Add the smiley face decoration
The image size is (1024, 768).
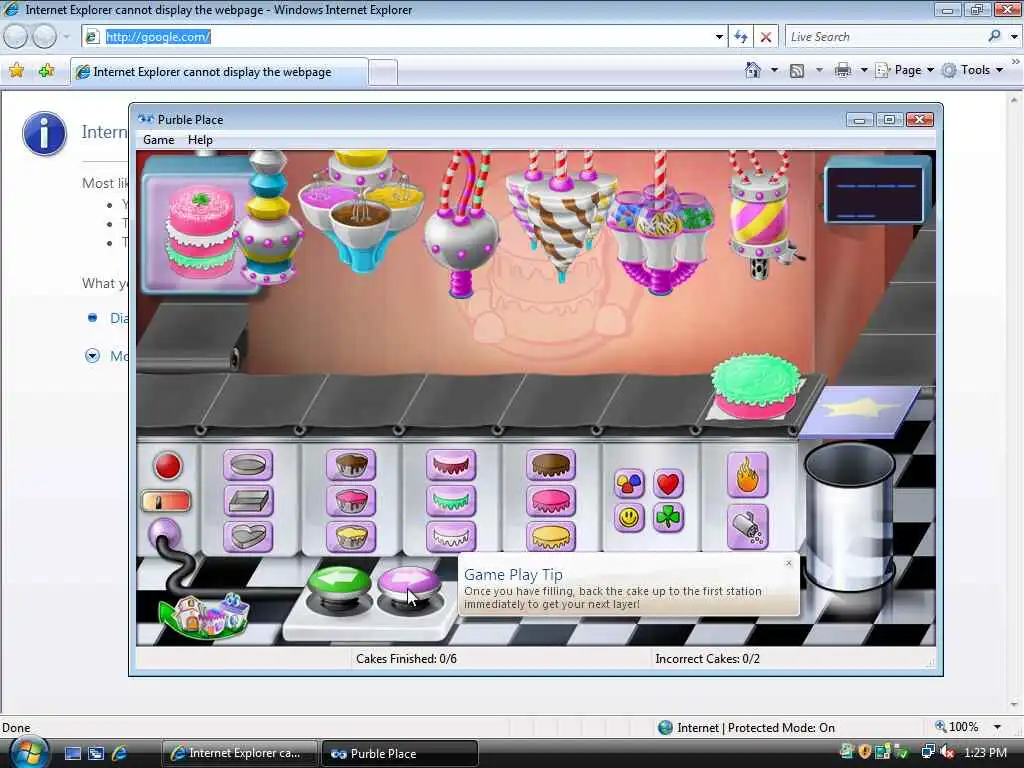[630, 518]
